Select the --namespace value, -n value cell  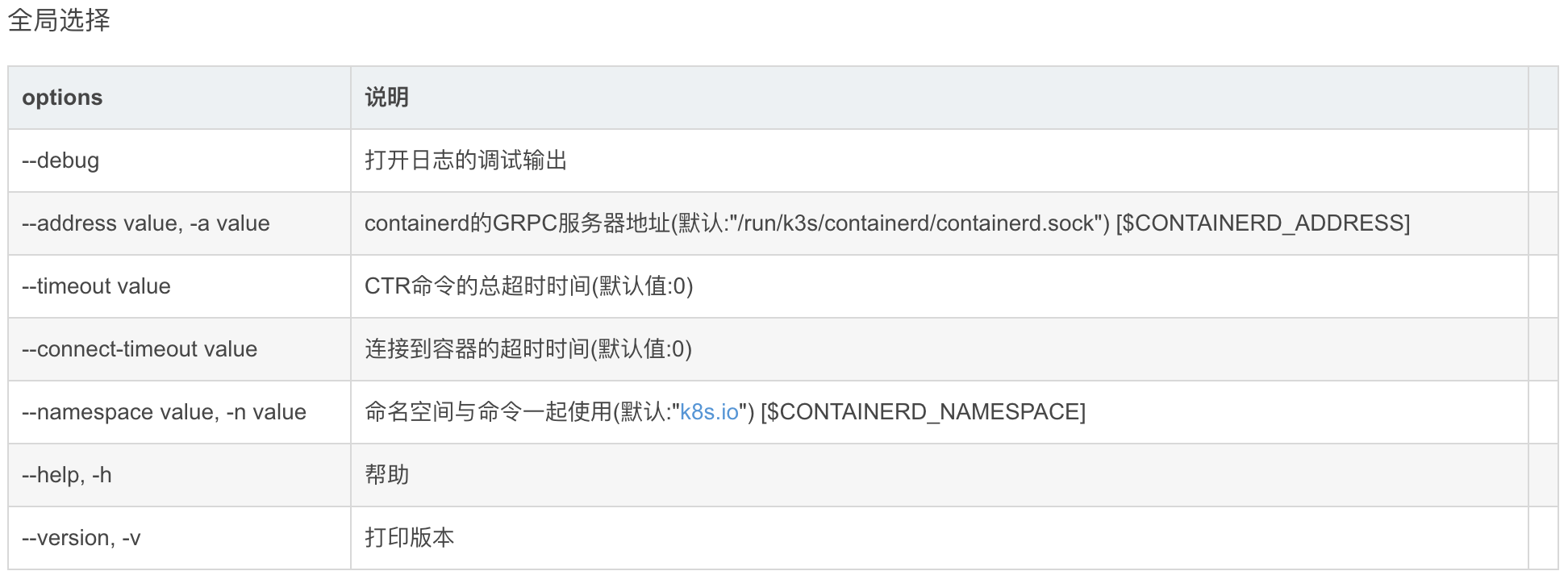tap(164, 412)
